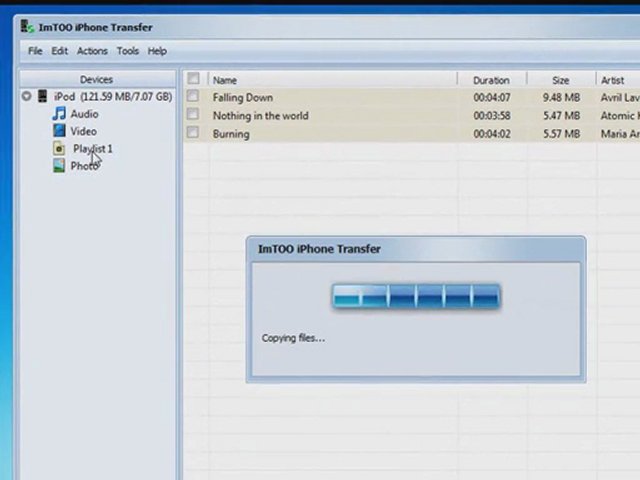Check the Nothing in the world checkbox
Image resolution: width=640 pixels, height=480 pixels.
[193, 115]
